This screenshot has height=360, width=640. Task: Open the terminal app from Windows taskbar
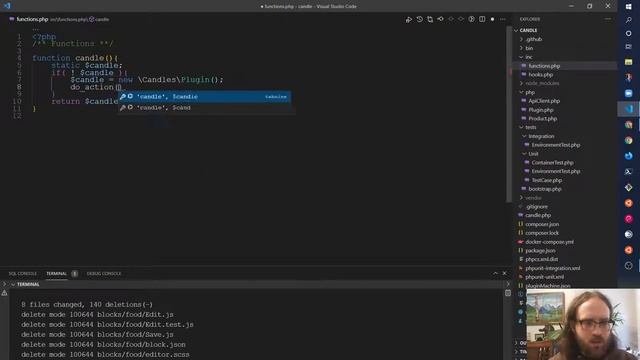(629, 172)
